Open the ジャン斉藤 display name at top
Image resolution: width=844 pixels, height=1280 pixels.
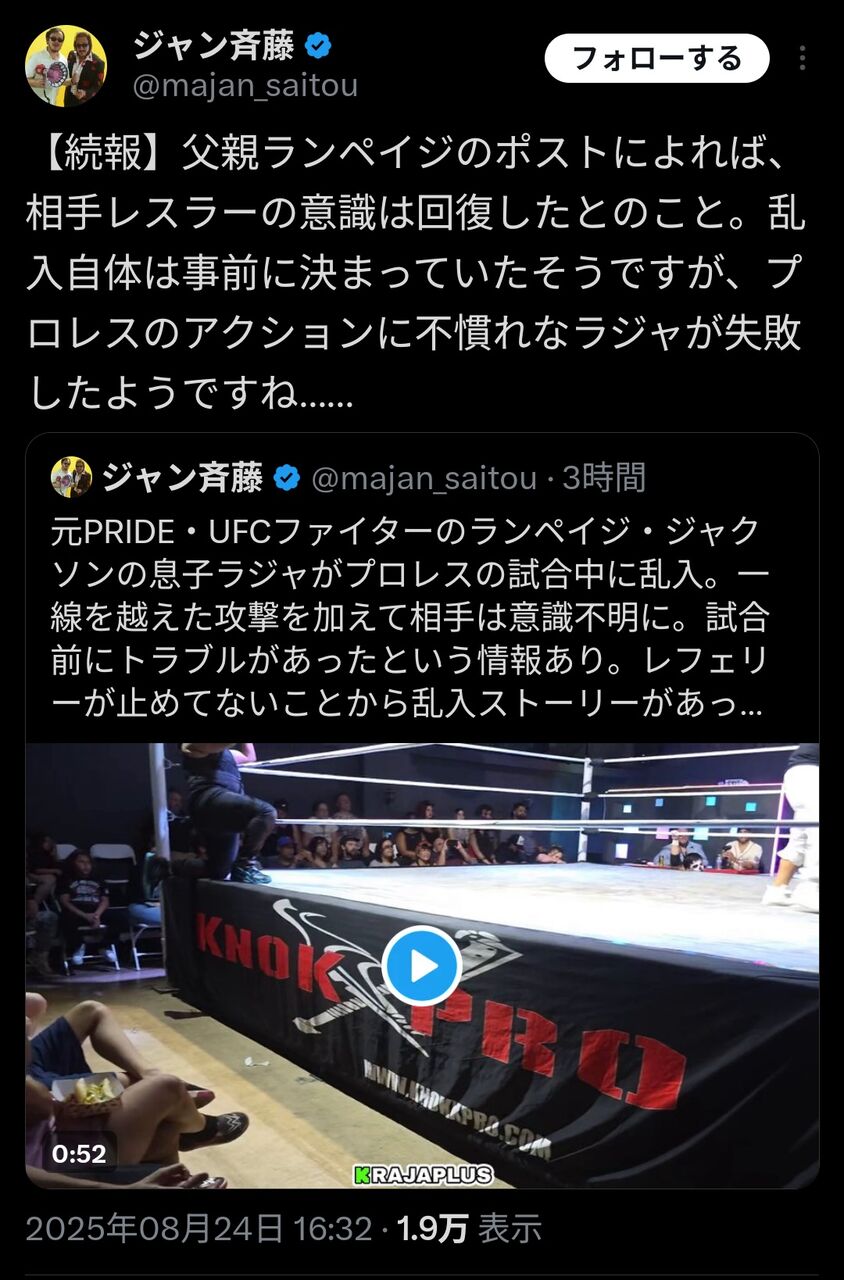pos(214,46)
